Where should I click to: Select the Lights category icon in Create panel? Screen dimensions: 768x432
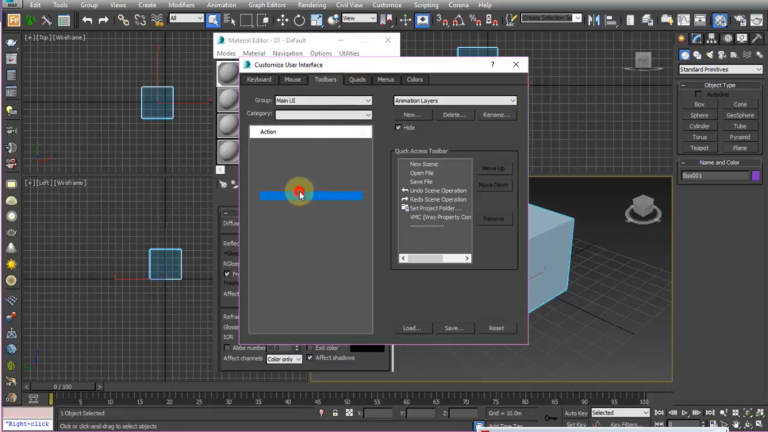pyautogui.click(x=710, y=55)
